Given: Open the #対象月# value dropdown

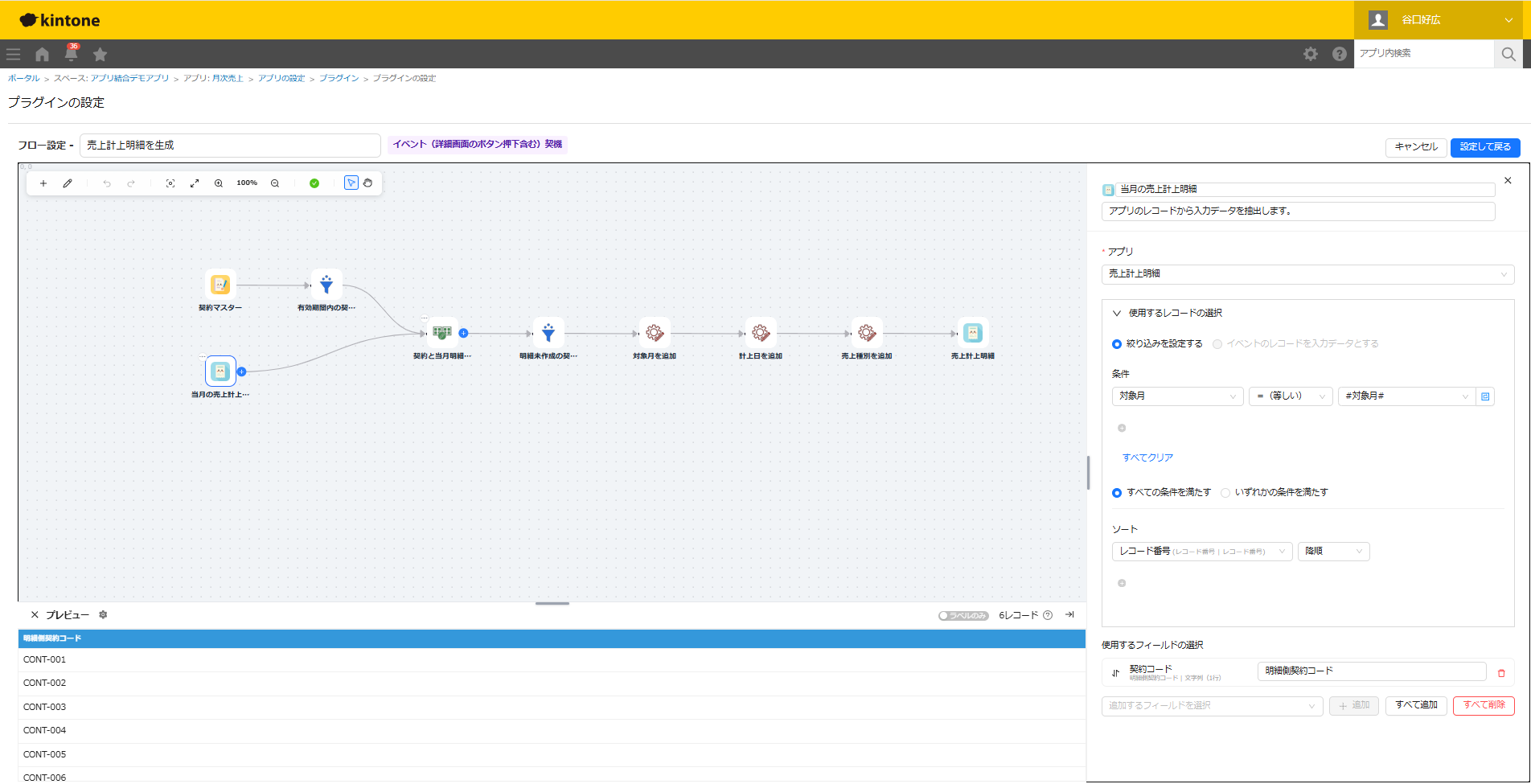Looking at the screenshot, I should (1406, 396).
